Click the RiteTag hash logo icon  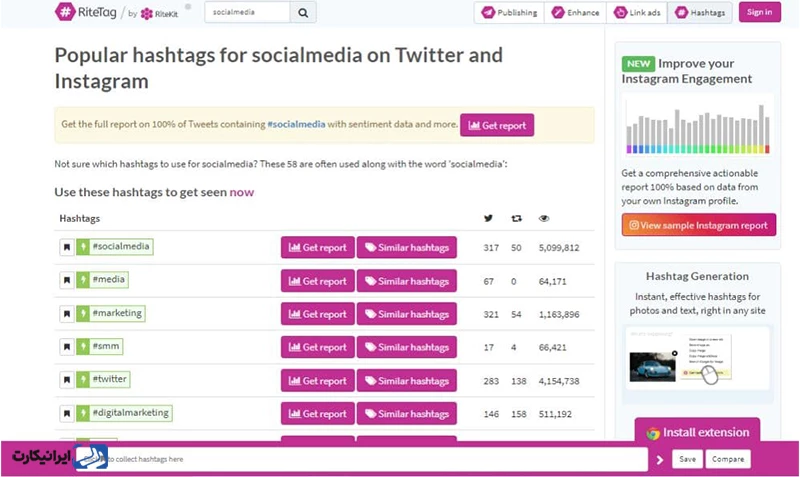point(66,12)
